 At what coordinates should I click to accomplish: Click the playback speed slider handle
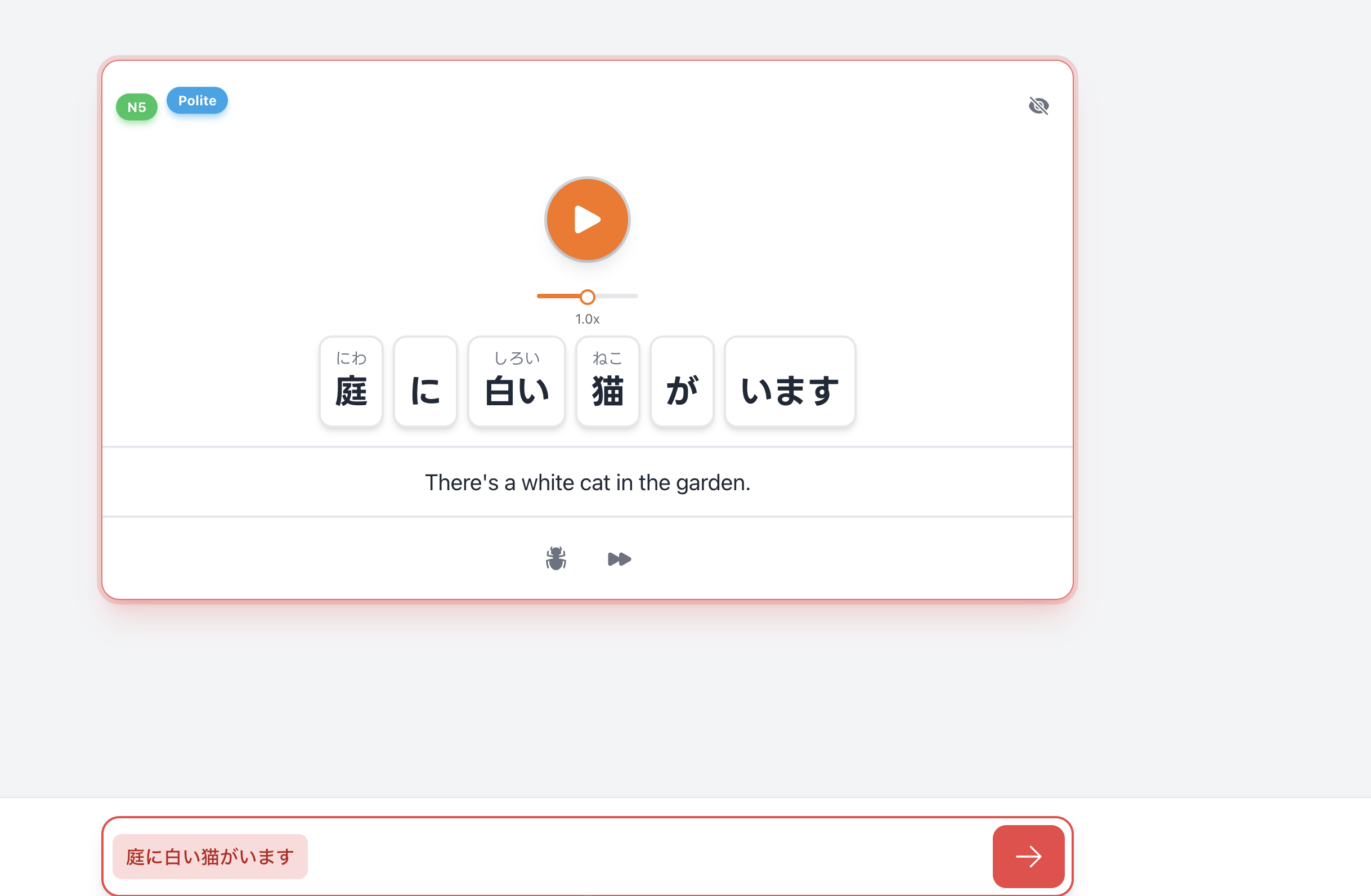click(587, 297)
